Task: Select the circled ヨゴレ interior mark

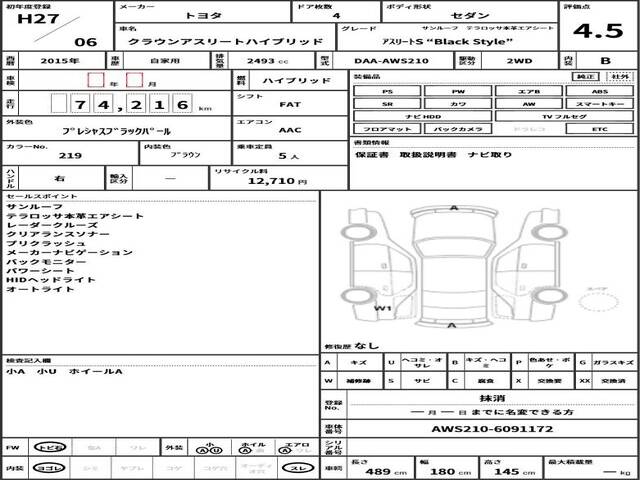Action: (x=50, y=468)
